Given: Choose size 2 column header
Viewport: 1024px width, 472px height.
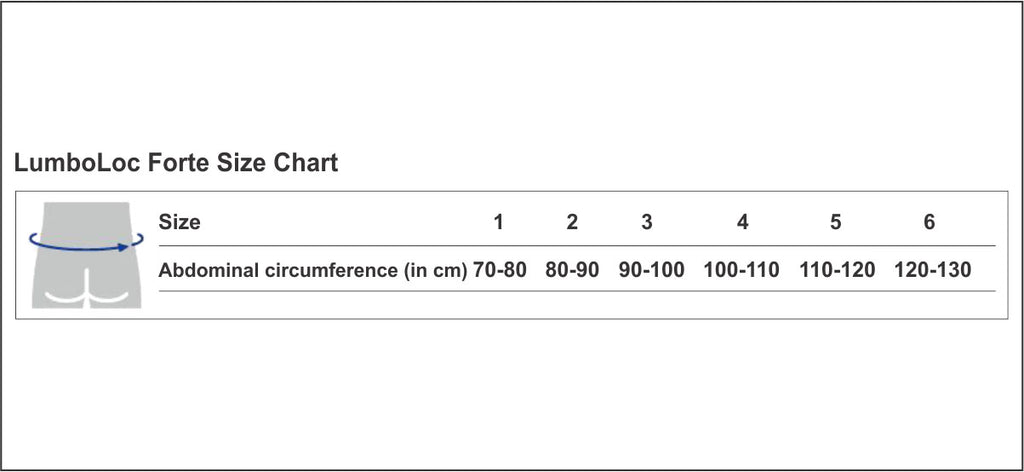Looking at the screenshot, I should [572, 222].
